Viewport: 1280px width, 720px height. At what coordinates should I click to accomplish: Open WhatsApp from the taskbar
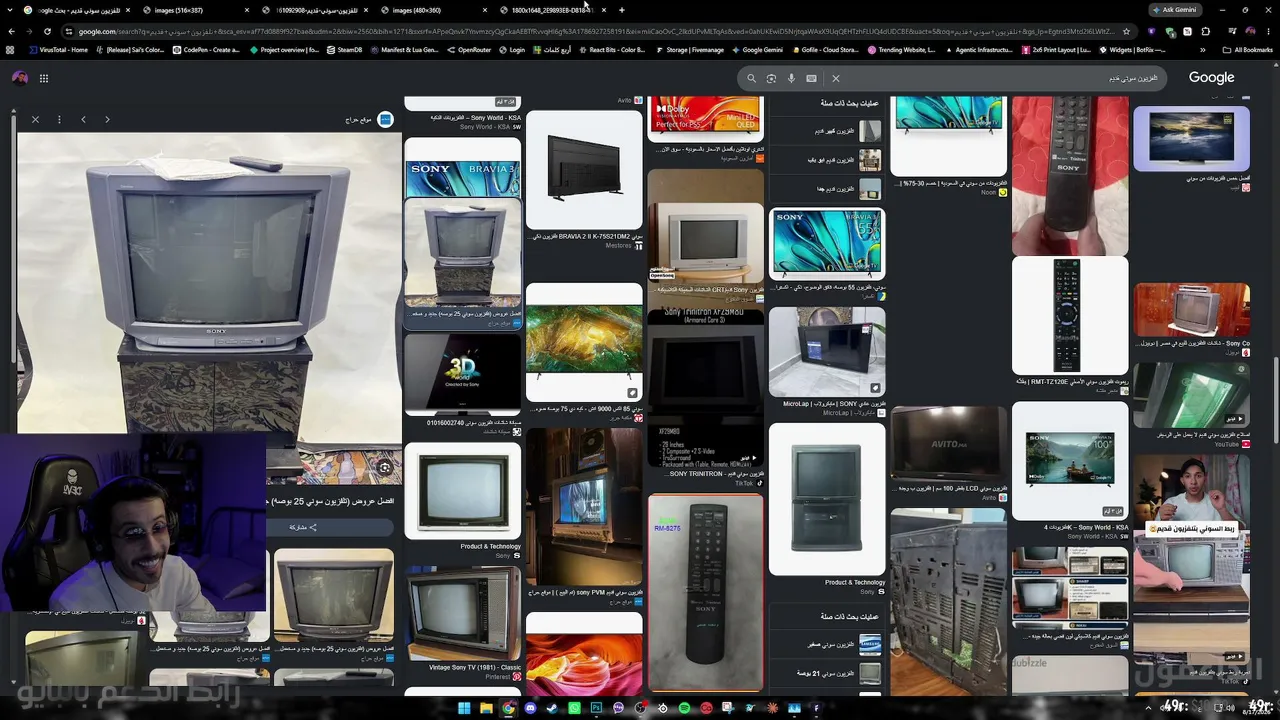coord(574,708)
